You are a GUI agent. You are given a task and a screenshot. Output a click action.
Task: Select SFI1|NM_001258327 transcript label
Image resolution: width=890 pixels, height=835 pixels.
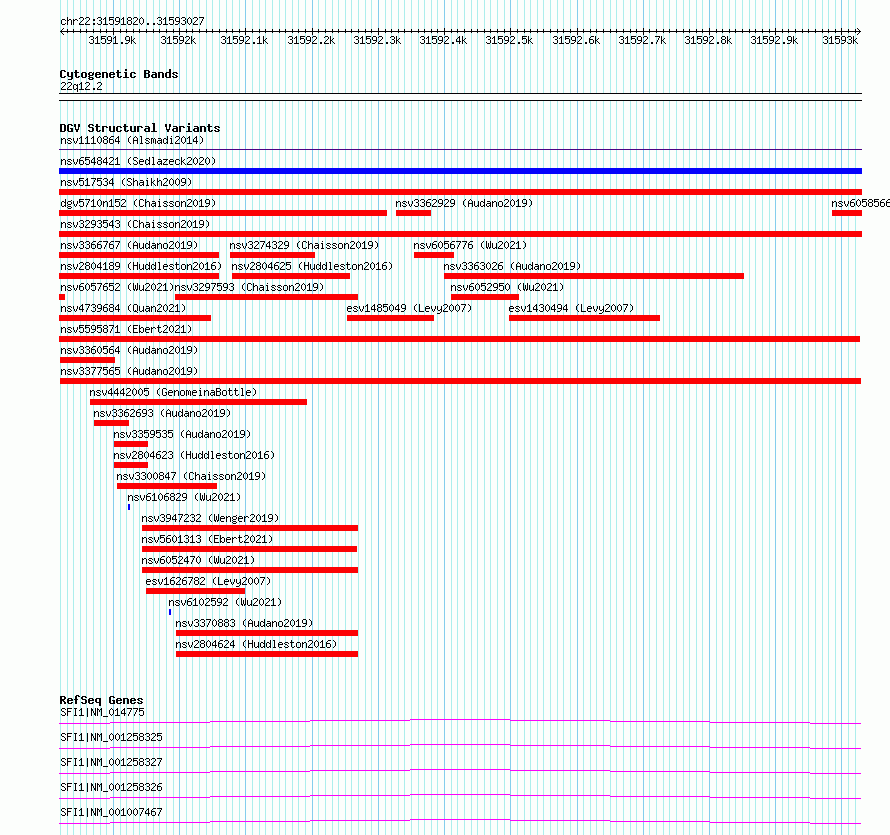111,762
